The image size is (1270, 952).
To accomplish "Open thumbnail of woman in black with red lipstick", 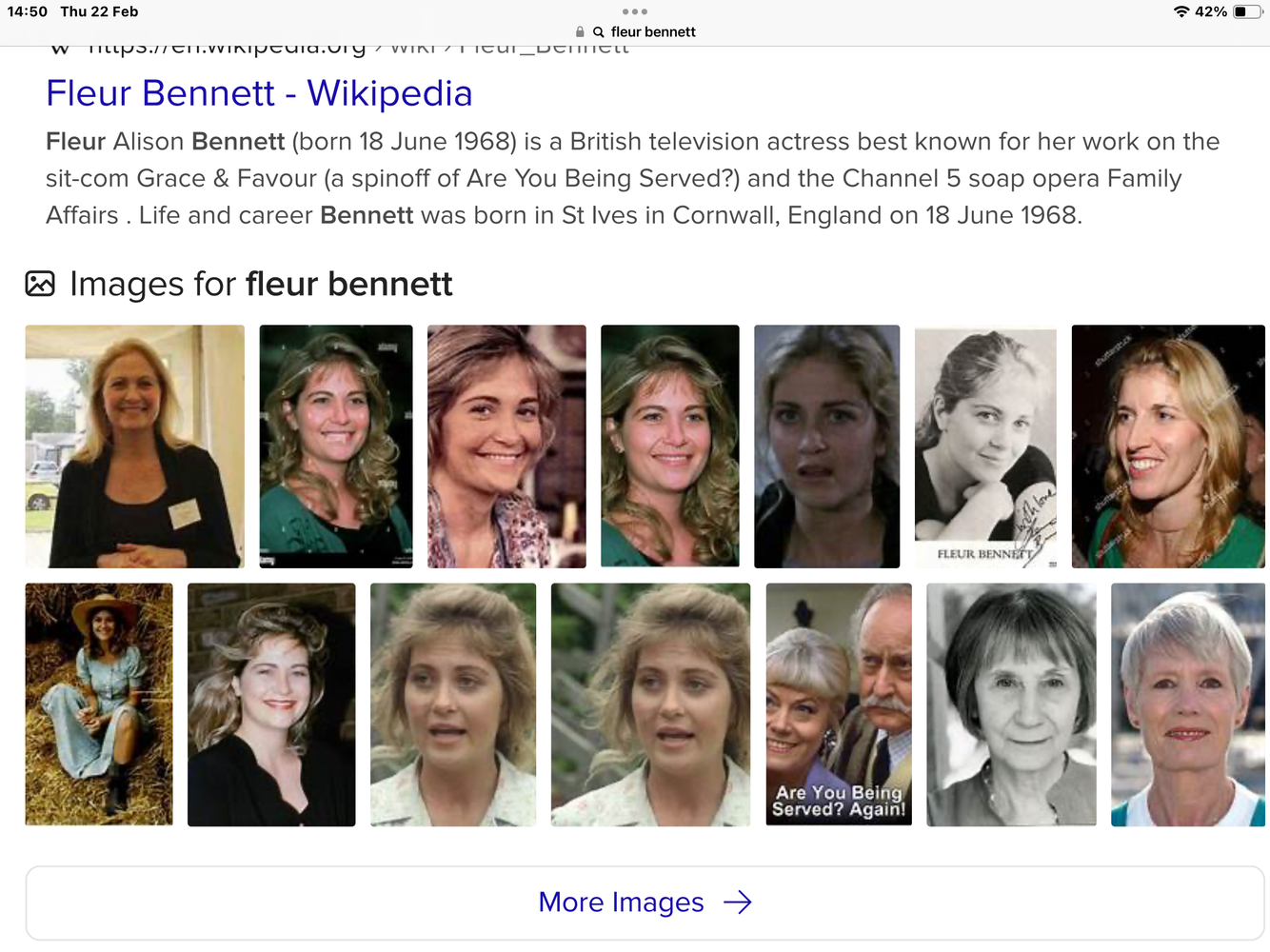I will point(271,704).
